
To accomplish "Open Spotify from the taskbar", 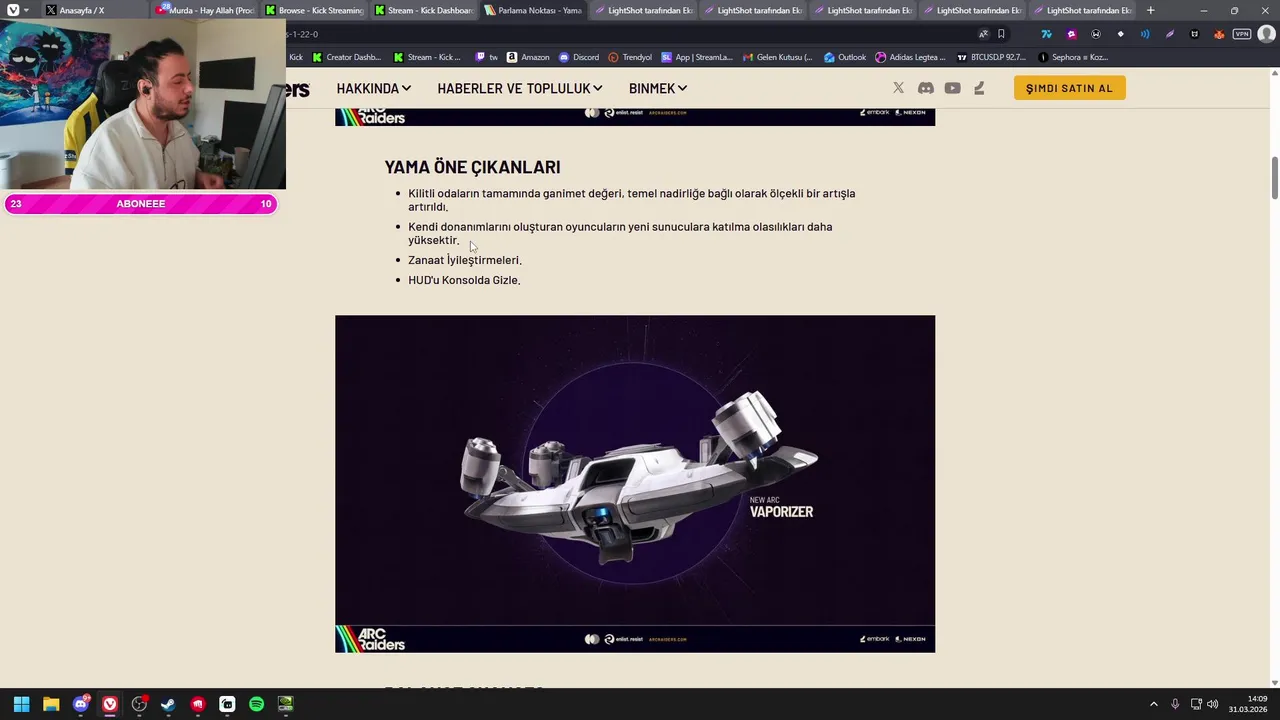I will coord(256,704).
